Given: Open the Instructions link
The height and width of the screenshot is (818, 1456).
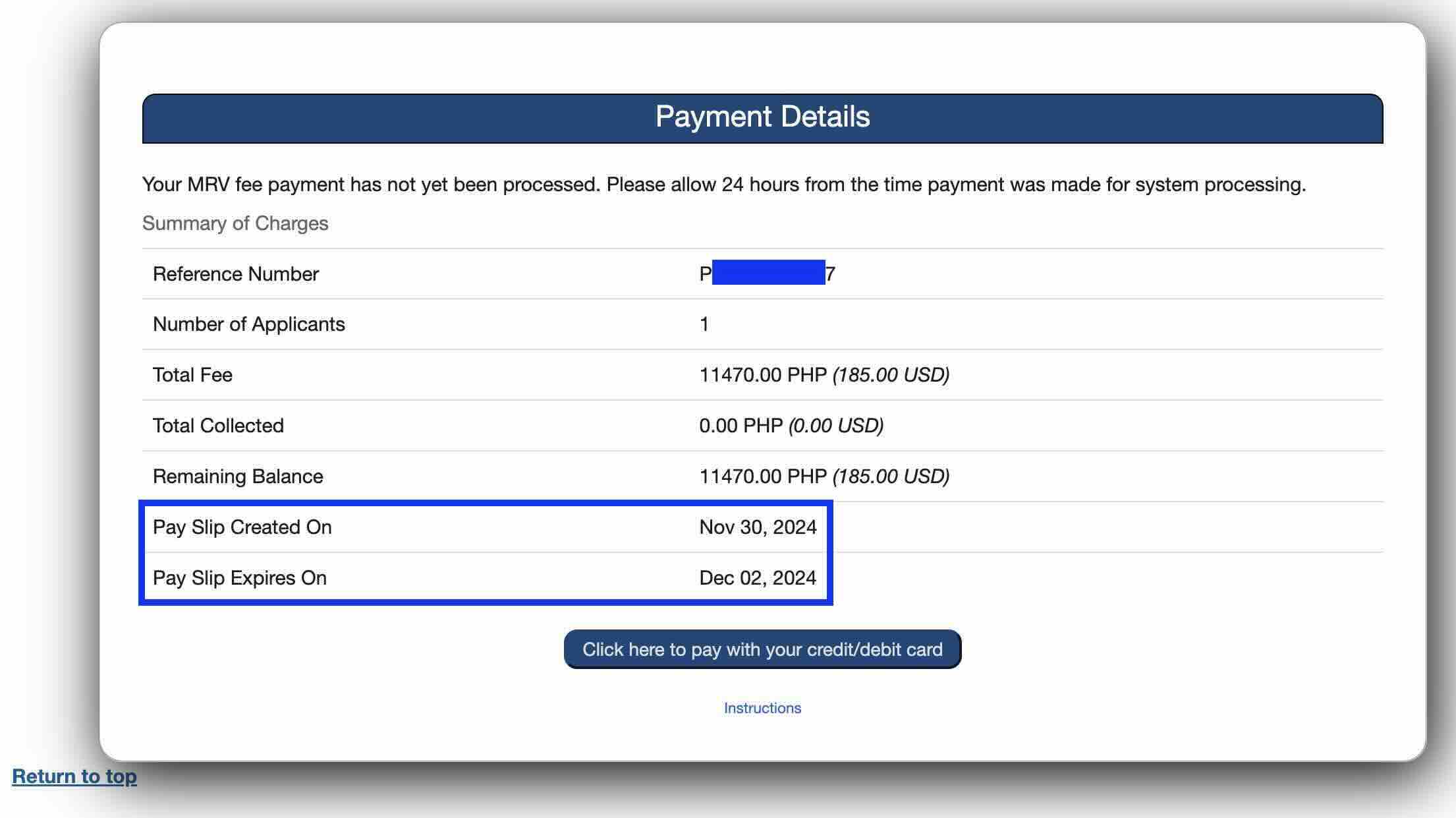Looking at the screenshot, I should 762,708.
